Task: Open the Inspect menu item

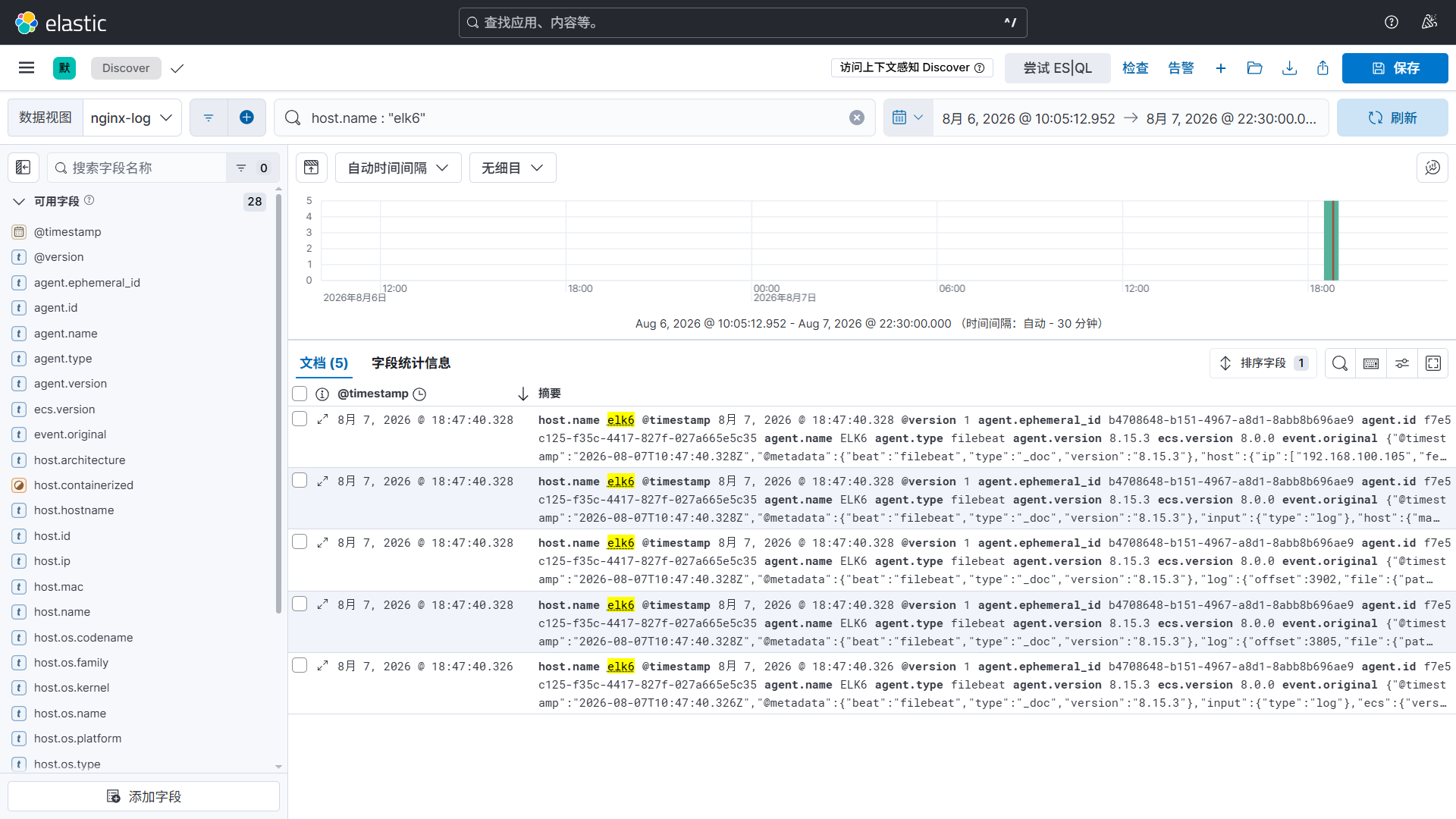Action: pyautogui.click(x=1135, y=68)
